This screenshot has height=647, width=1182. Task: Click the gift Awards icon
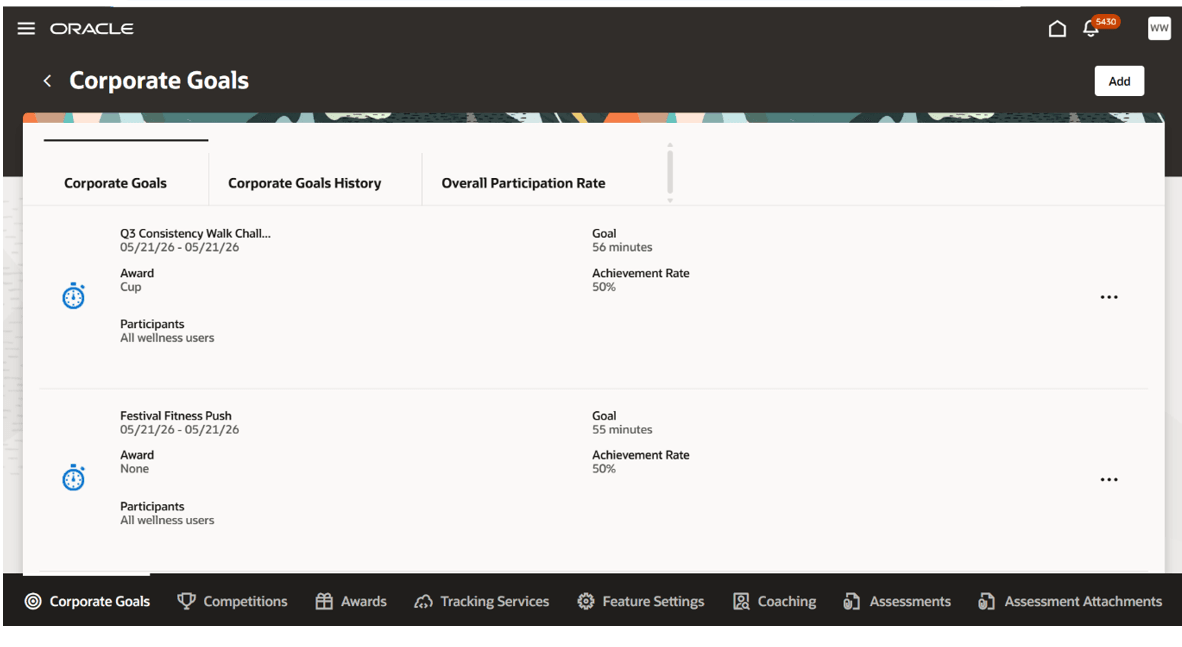(x=324, y=601)
